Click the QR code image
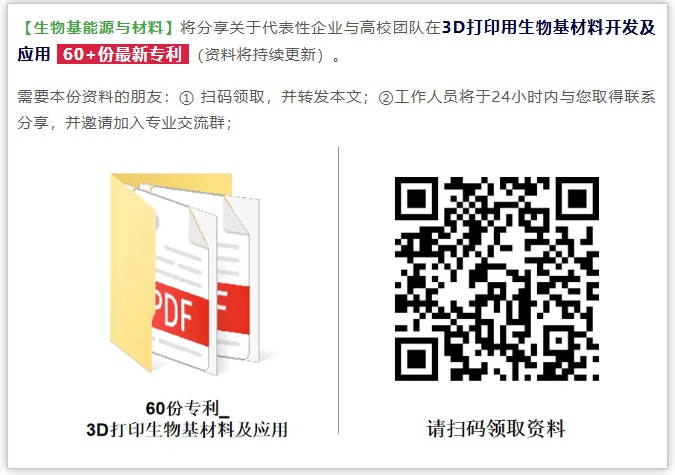 [x=497, y=279]
